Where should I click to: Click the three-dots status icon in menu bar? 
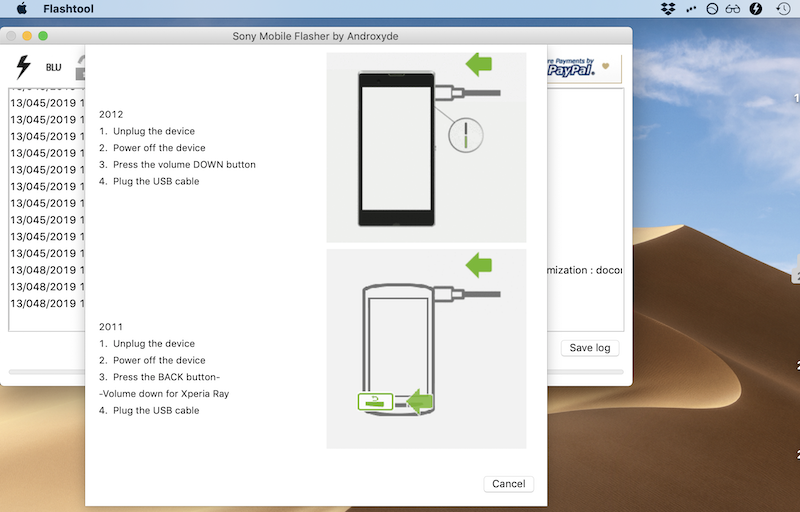pyautogui.click(x=690, y=9)
